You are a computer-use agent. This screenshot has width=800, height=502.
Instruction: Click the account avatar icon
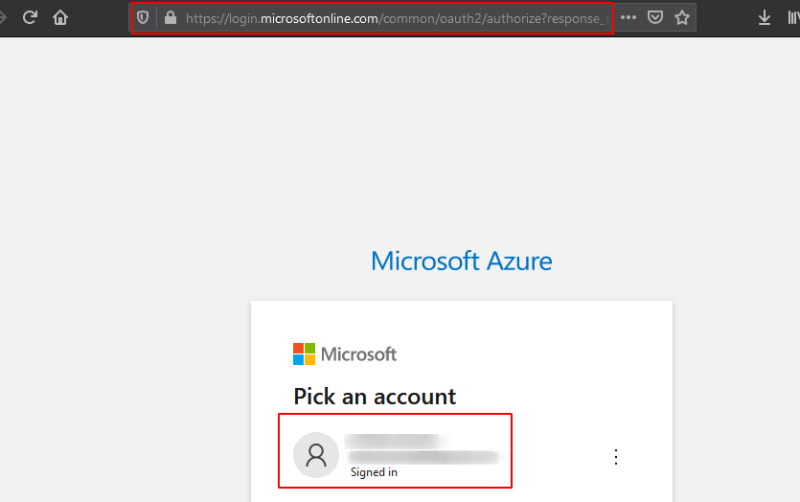pos(316,455)
